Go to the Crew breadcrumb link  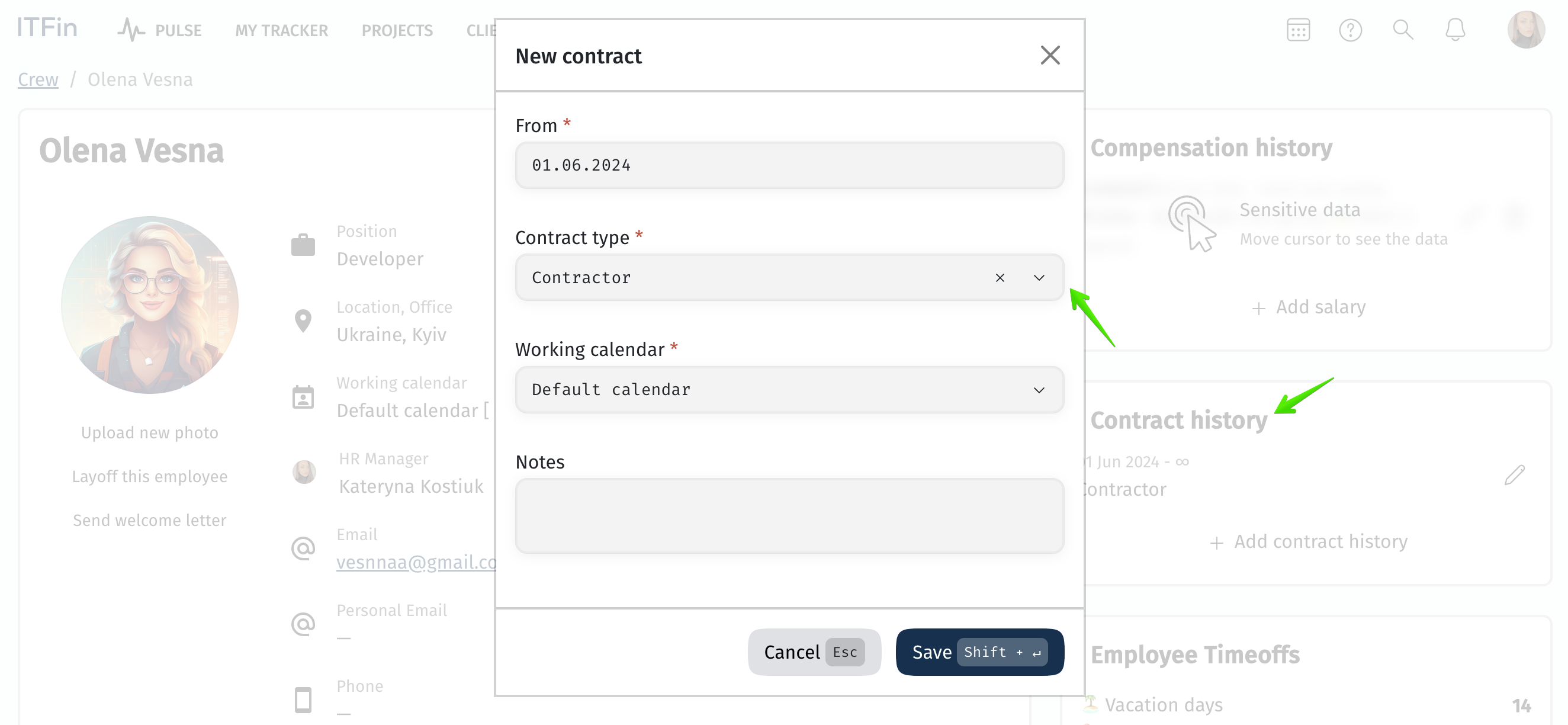38,79
